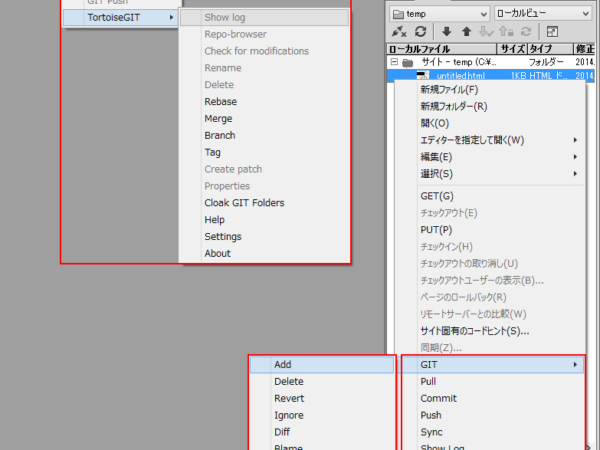Click the connect to remote server icon
This screenshot has width=600, height=450.
(399, 32)
